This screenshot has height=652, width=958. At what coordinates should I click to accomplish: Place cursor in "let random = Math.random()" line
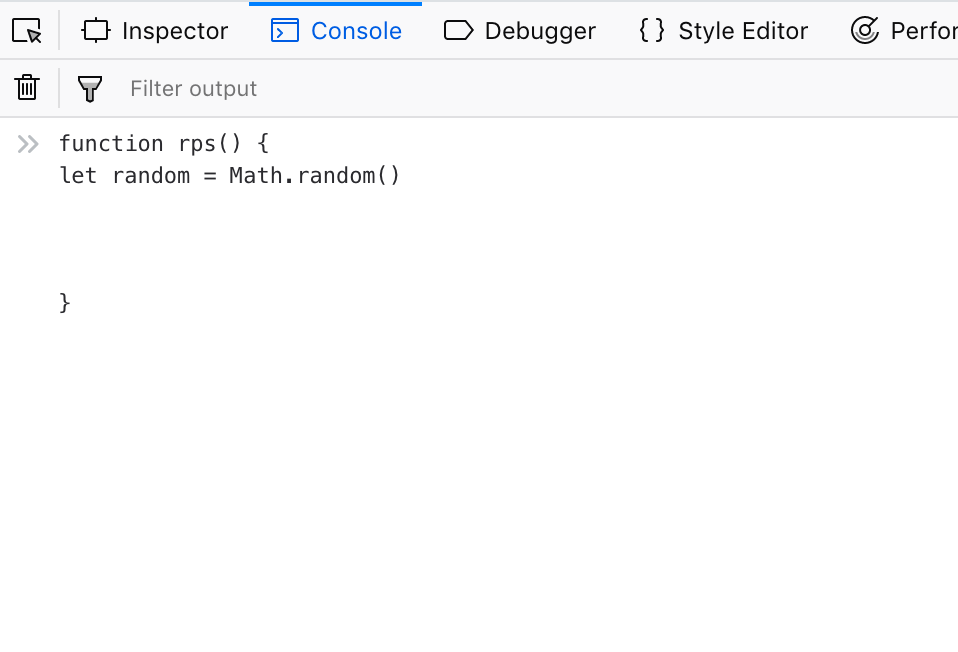pos(230,176)
